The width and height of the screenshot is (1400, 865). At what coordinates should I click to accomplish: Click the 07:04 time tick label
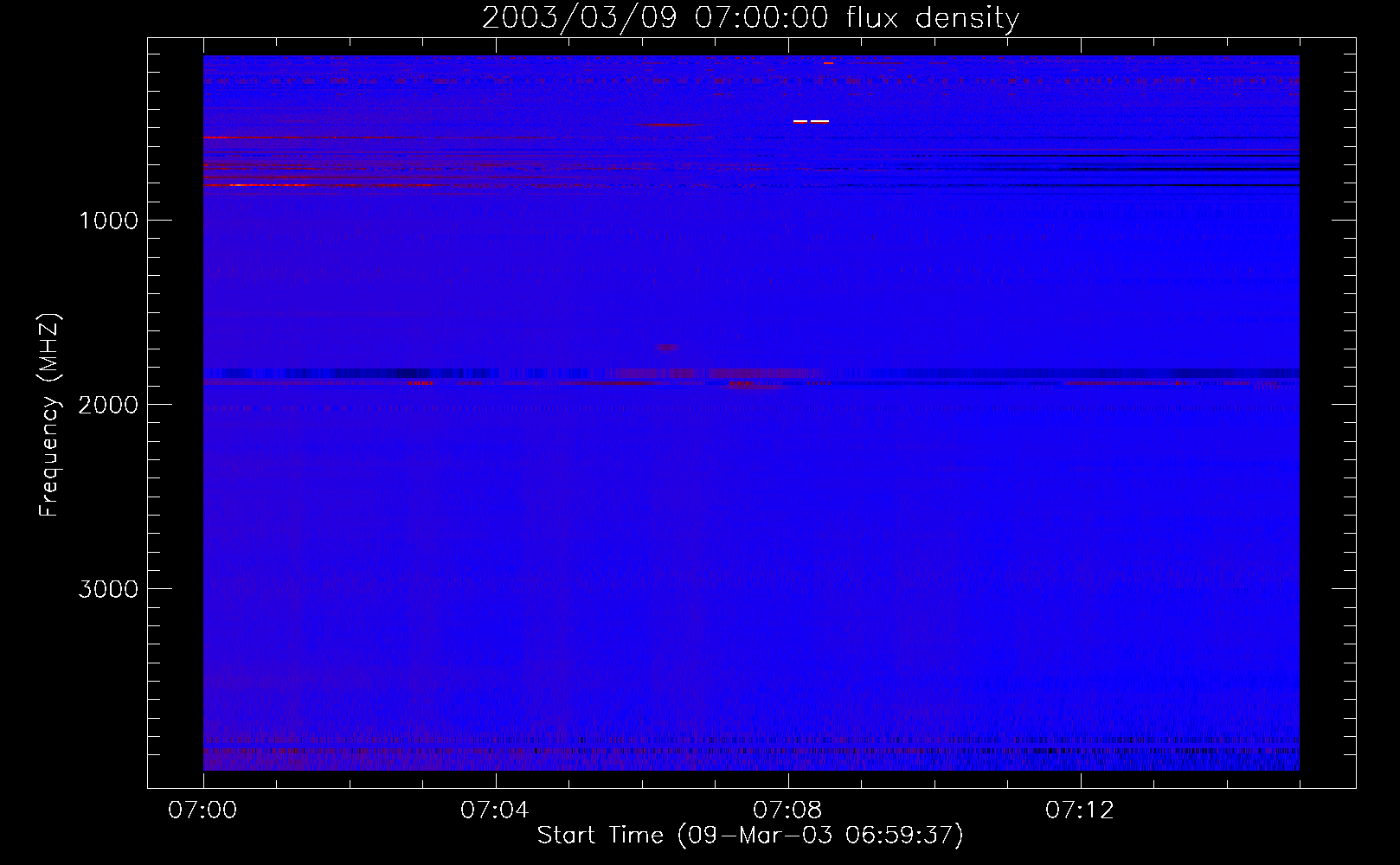495,811
